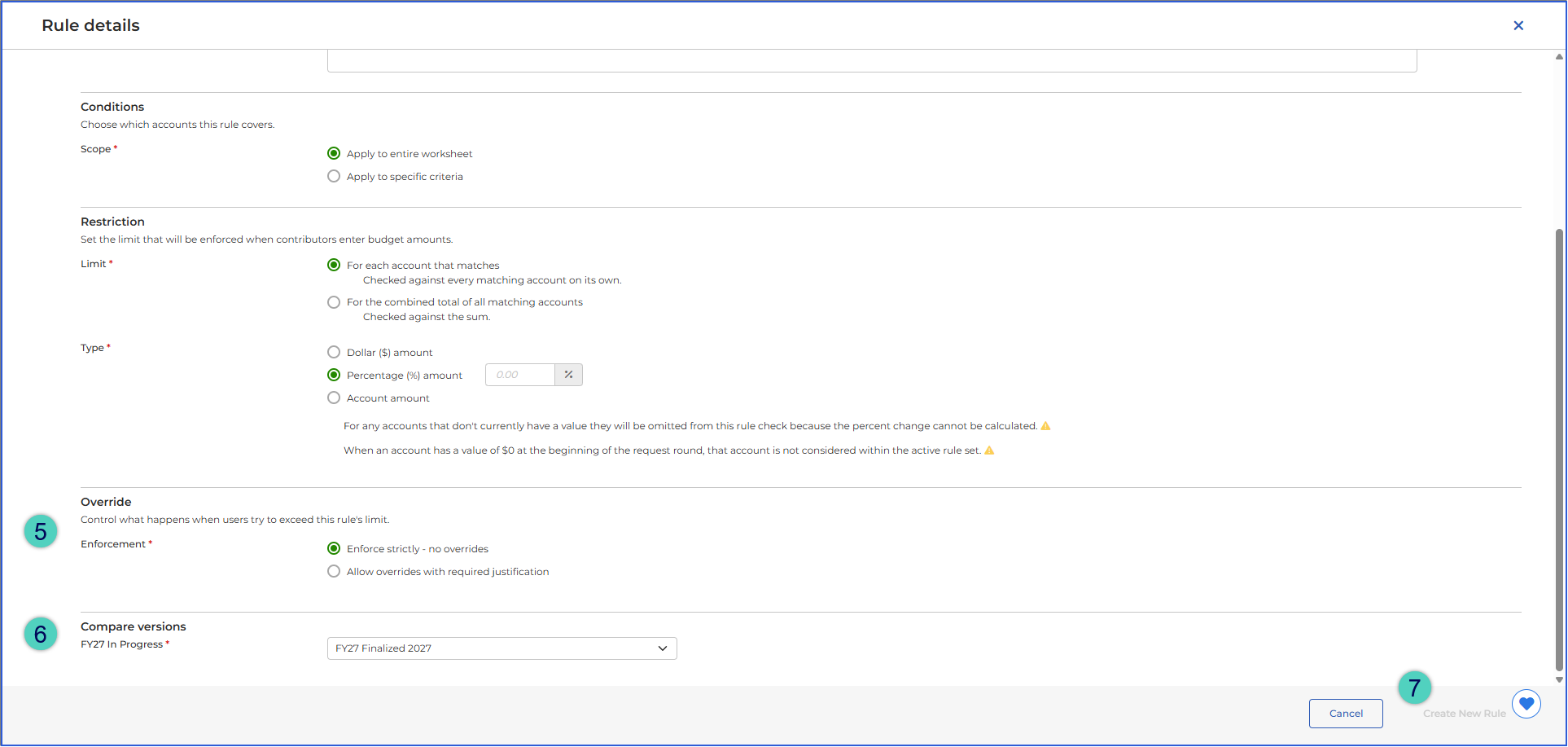Click the percentage amount input field
Viewport: 1568px width, 747px height.
click(x=520, y=375)
